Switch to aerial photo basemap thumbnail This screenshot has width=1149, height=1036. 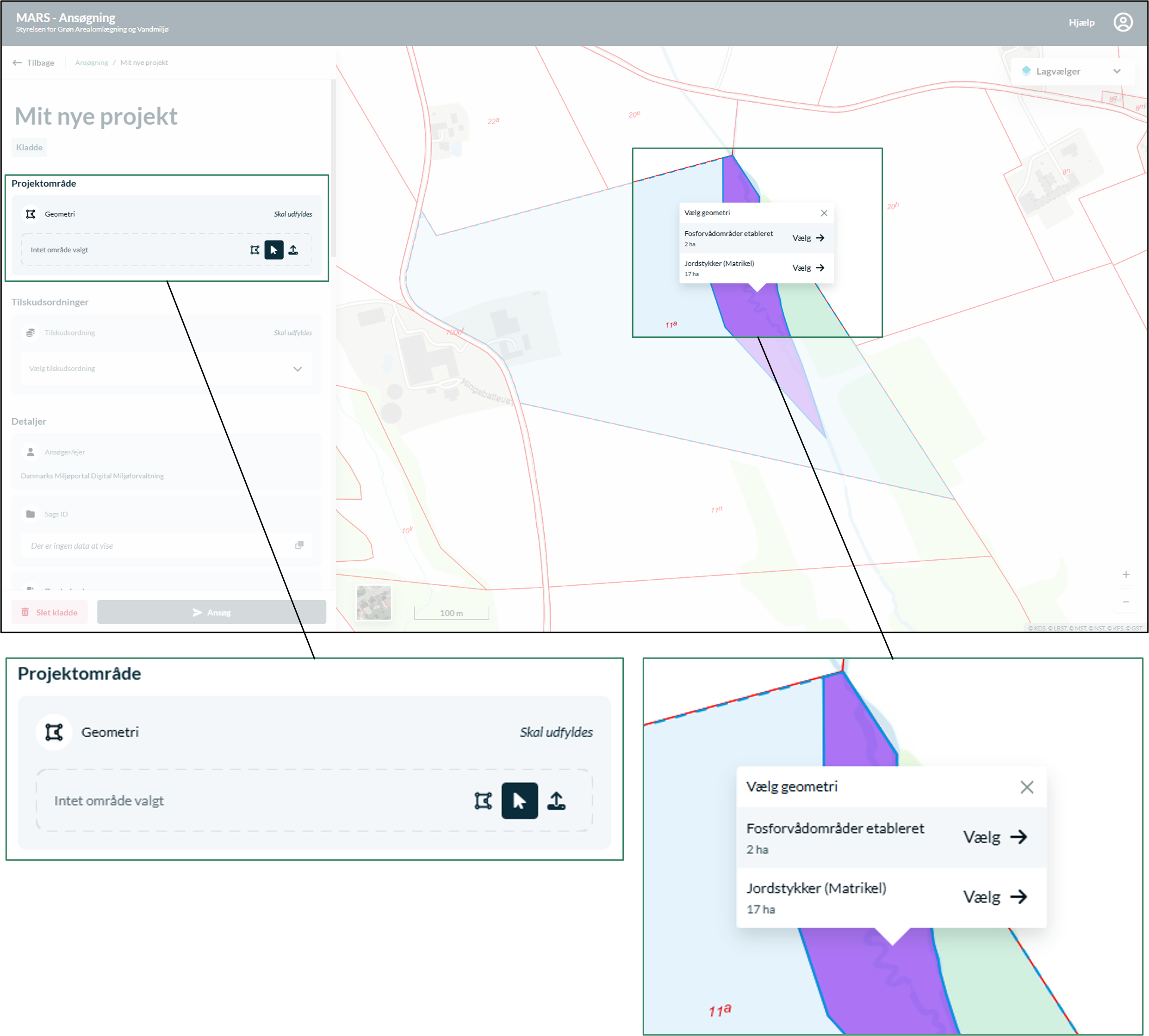click(373, 602)
